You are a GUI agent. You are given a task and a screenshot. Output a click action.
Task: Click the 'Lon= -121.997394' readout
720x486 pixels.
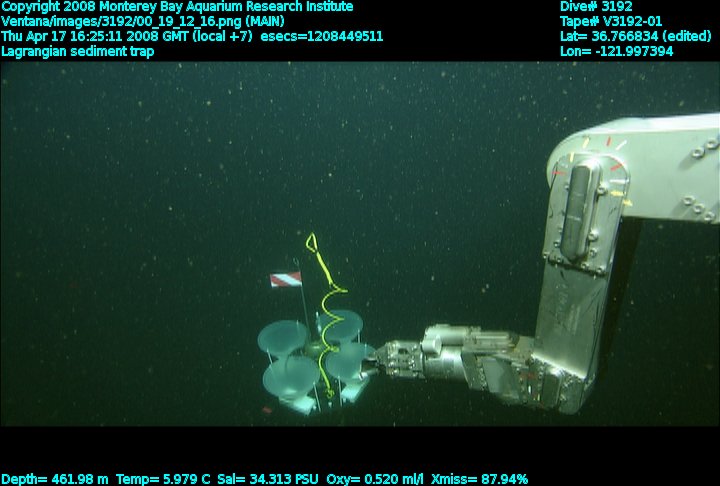point(616,51)
